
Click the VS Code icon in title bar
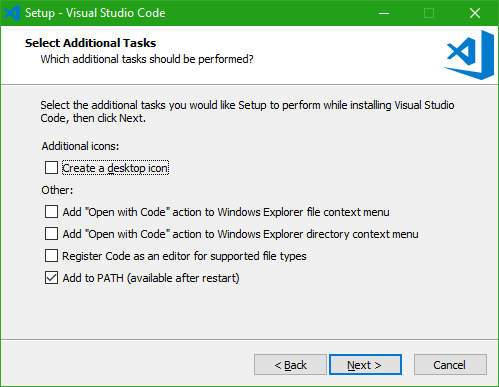pyautogui.click(x=12, y=13)
